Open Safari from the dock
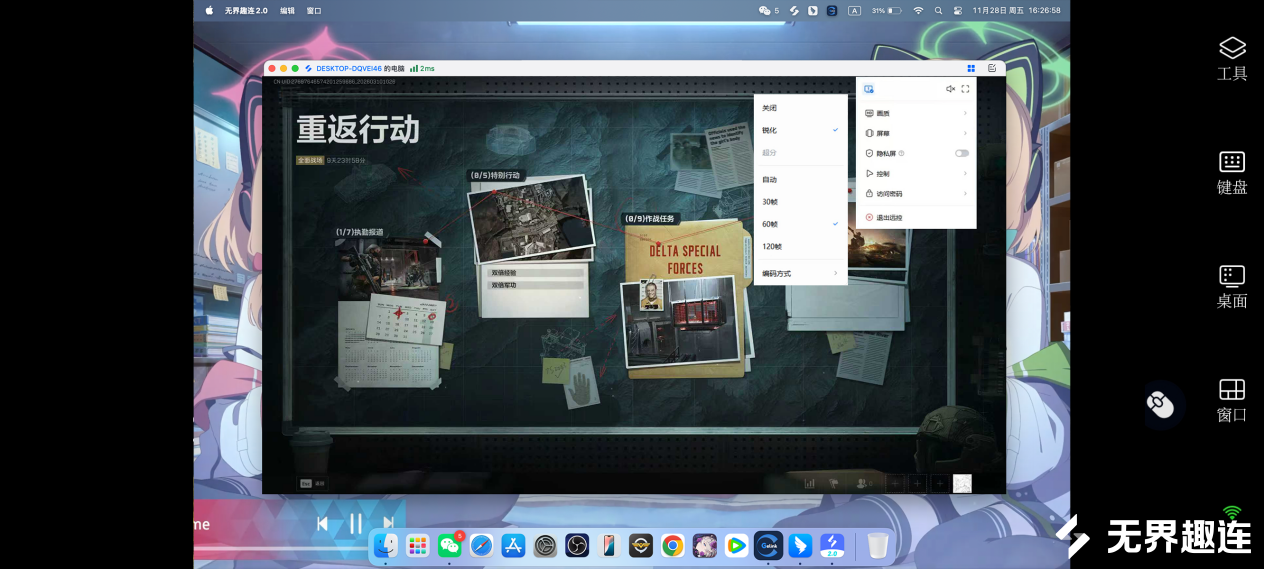Viewport: 1264px width, 569px height. coord(482,545)
